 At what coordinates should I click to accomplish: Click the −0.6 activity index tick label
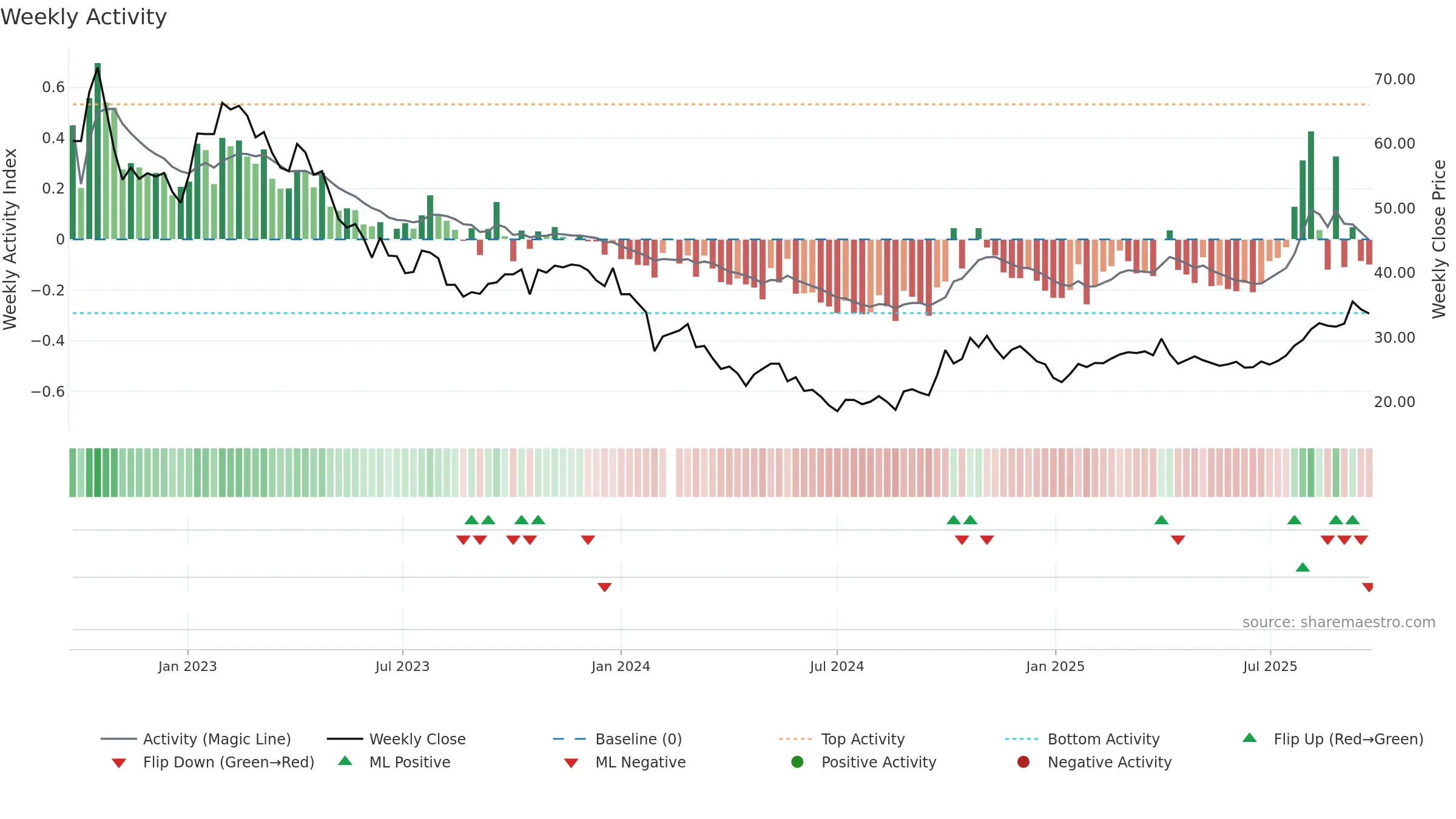(x=48, y=392)
